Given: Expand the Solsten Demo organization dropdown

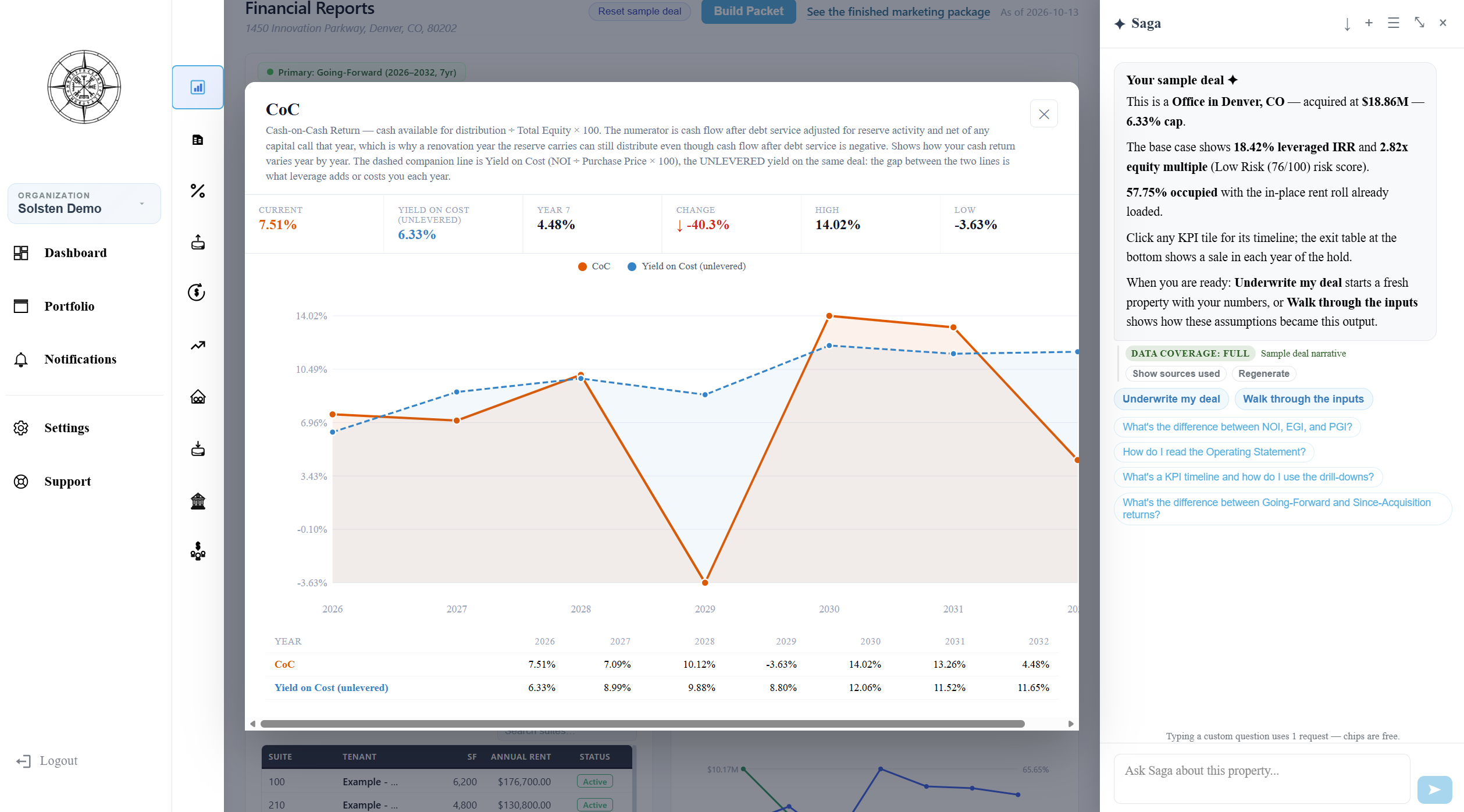Looking at the screenshot, I should pos(84,204).
